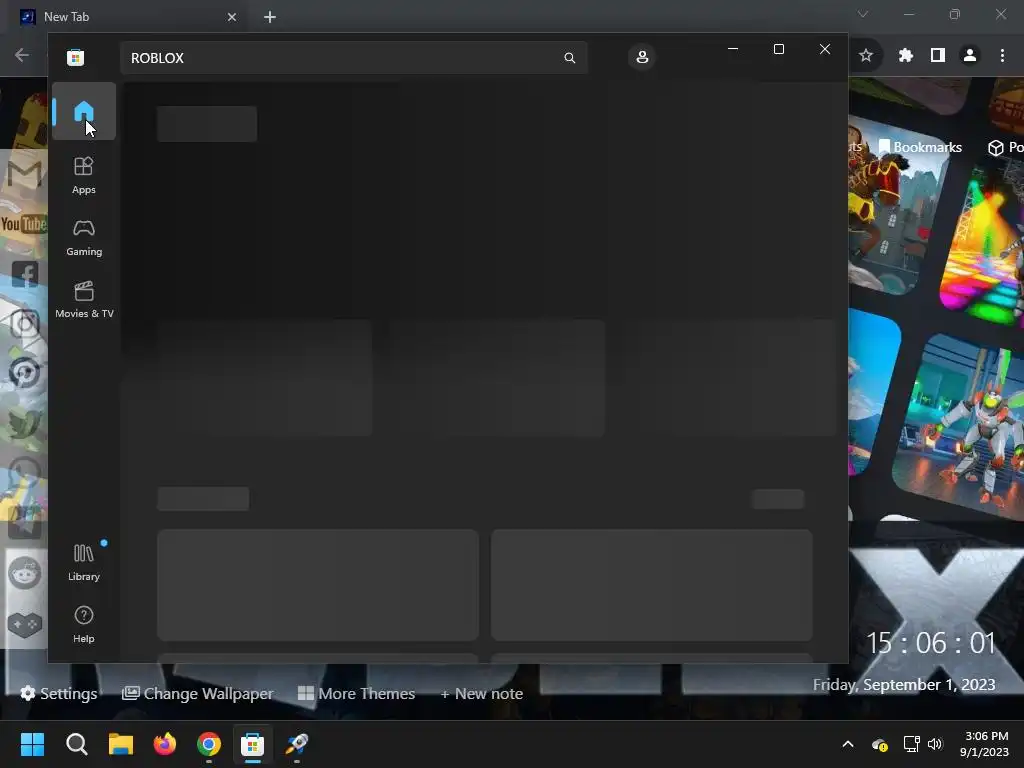Image resolution: width=1024 pixels, height=768 pixels.
Task: Open Firefox from taskbar
Action: [165, 744]
